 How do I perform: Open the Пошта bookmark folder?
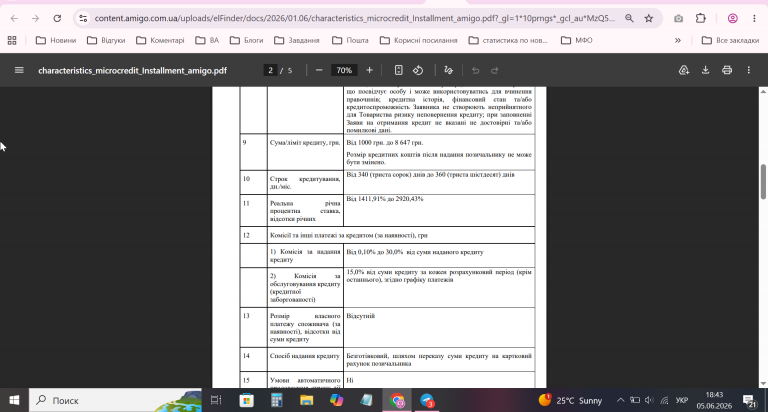pyautogui.click(x=350, y=40)
